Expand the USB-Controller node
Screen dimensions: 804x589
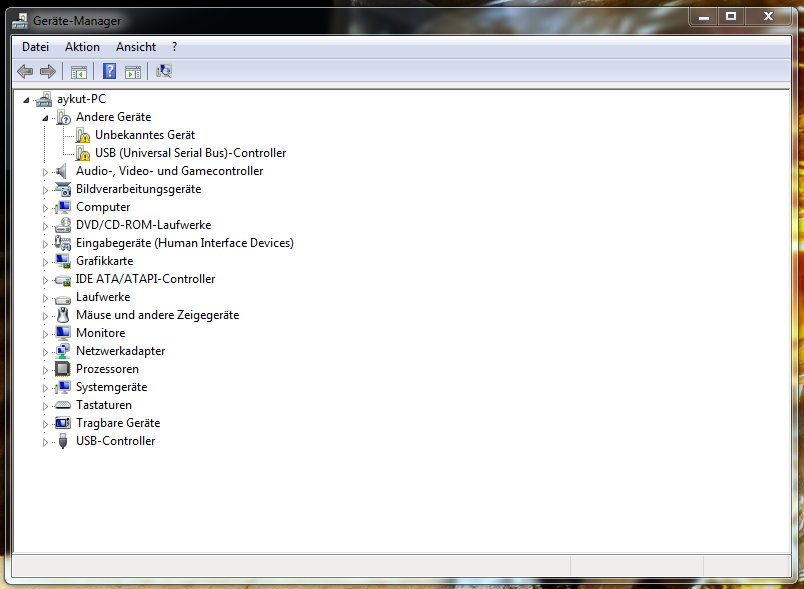tap(45, 442)
